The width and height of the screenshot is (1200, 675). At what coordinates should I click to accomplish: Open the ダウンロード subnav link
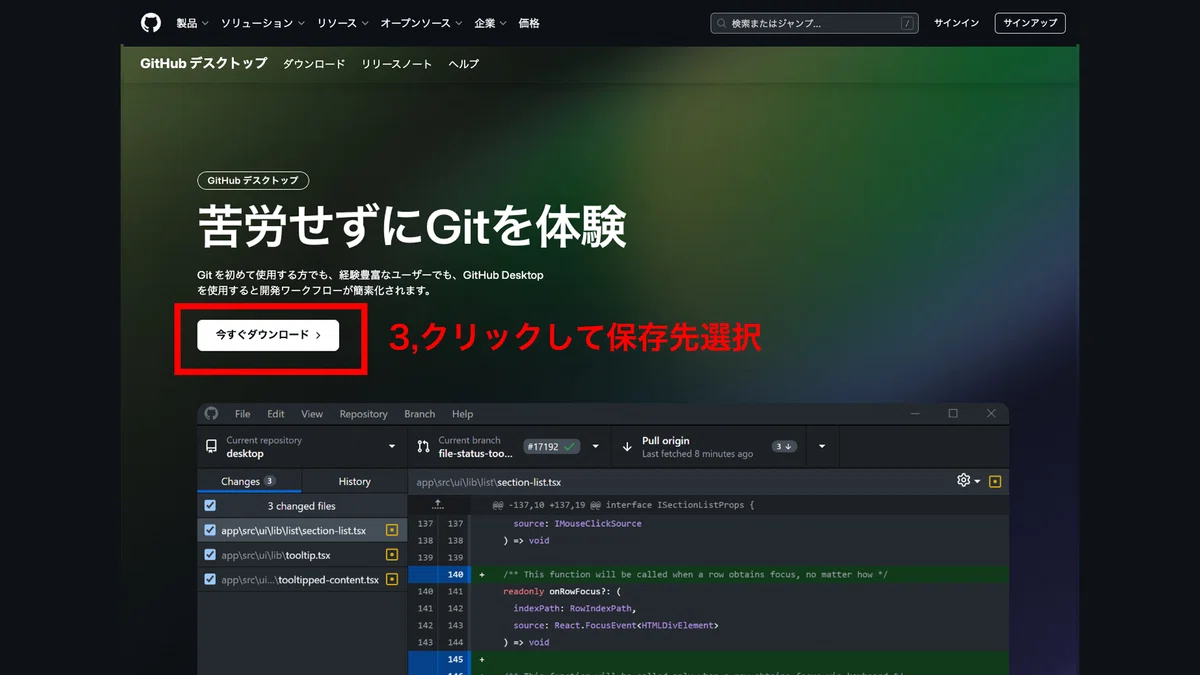[314, 64]
